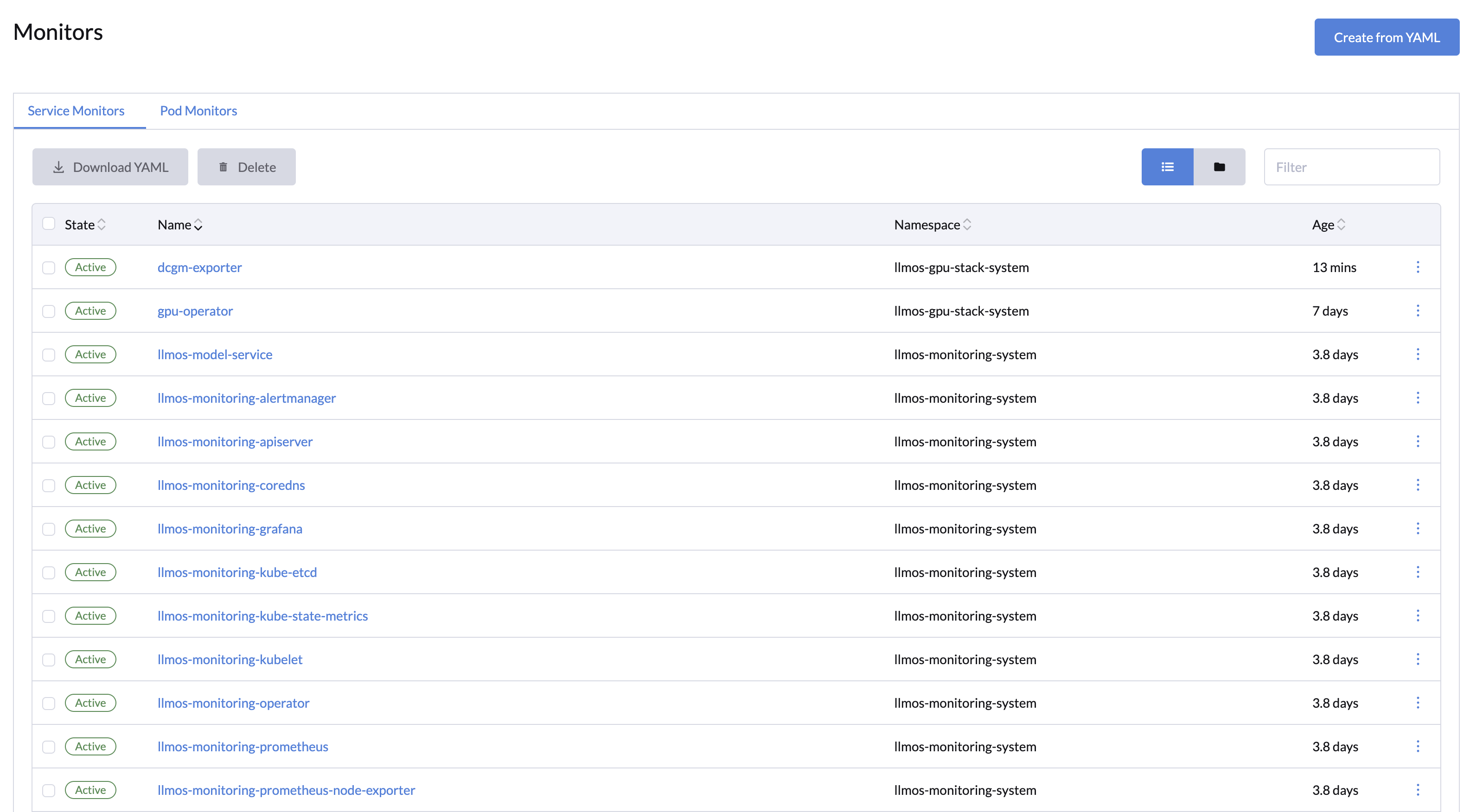Screen dimensions: 1470x812
Task: Select the checkbox for dcgm-exporter row
Action: pos(50,267)
